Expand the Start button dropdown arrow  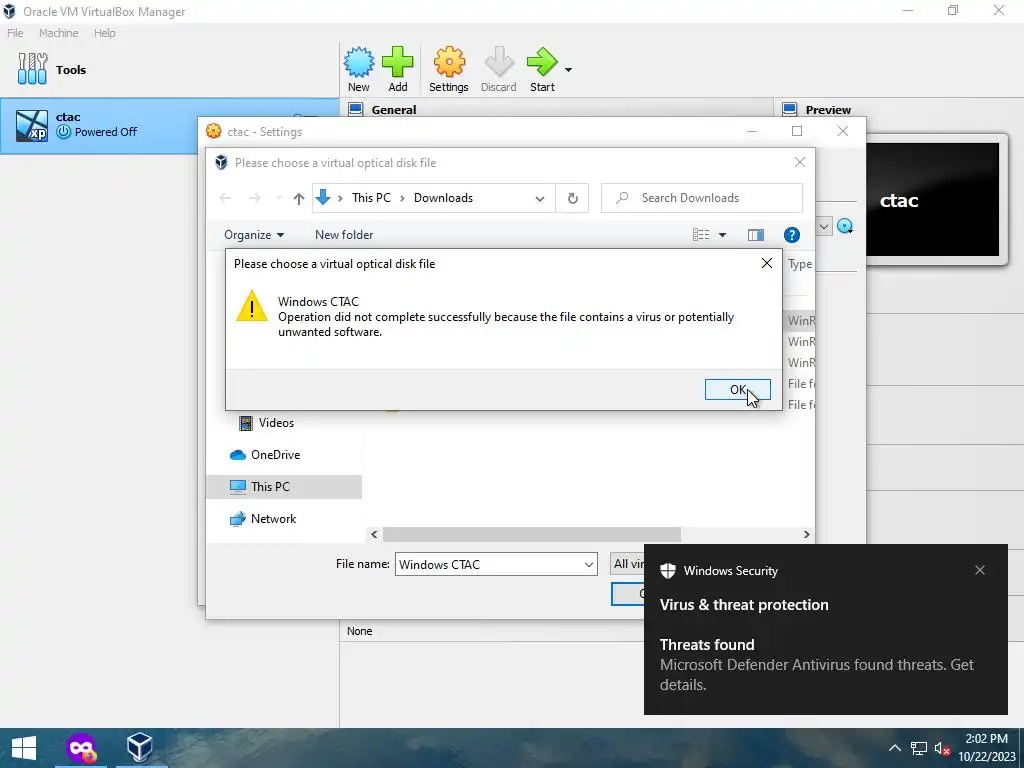568,69
